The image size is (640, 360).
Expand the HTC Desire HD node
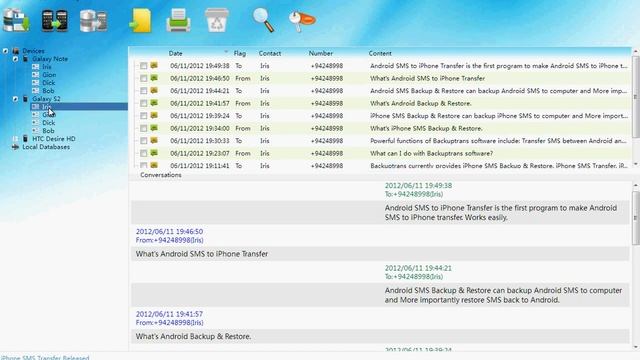15,139
